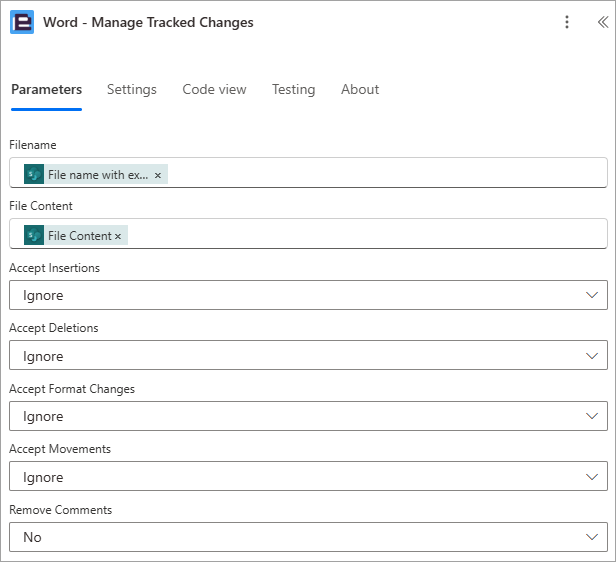Collapse the panel with double chevron icon
616x562 pixels.
tap(603, 22)
